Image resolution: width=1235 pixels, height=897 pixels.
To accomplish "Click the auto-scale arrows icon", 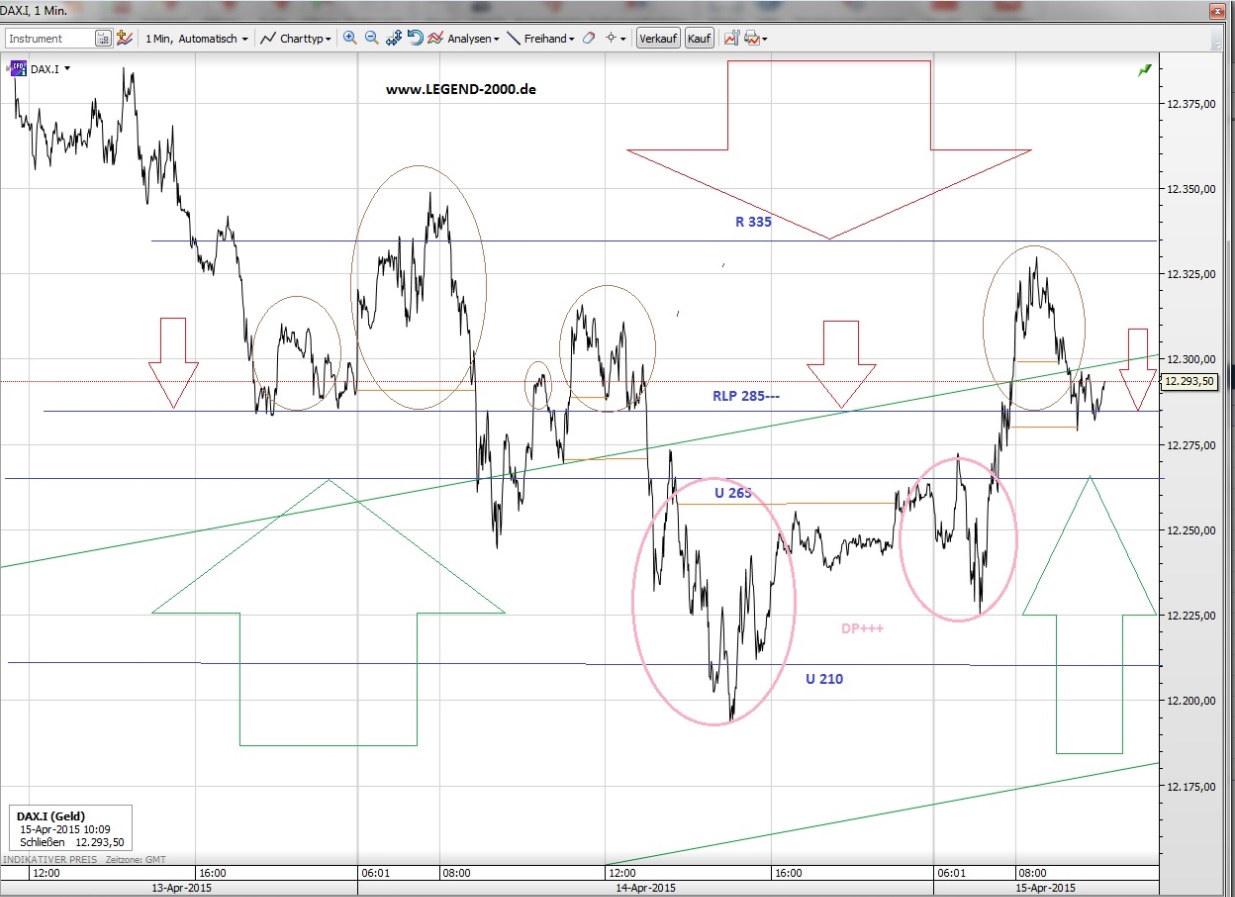I will [394, 38].
